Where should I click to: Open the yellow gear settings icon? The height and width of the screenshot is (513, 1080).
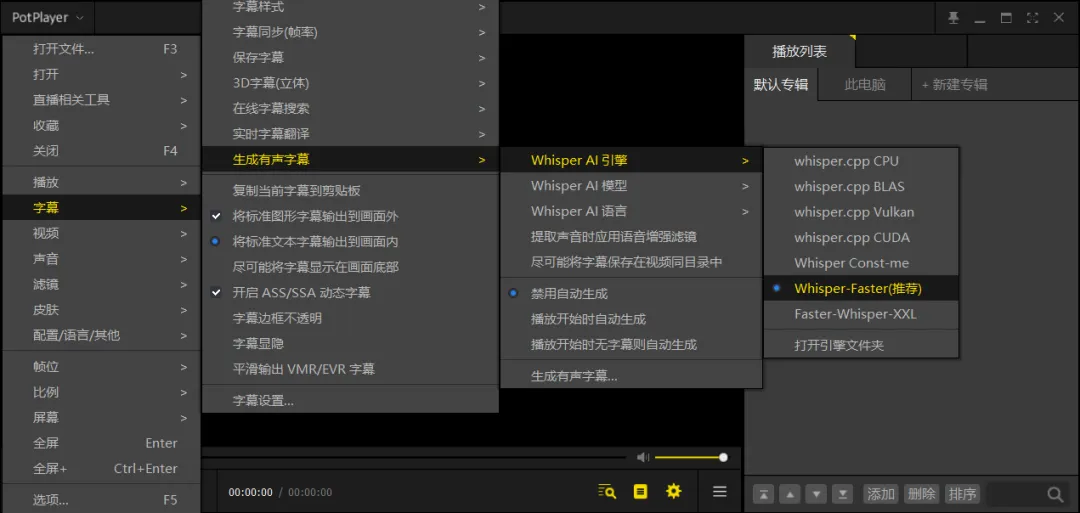tap(674, 492)
